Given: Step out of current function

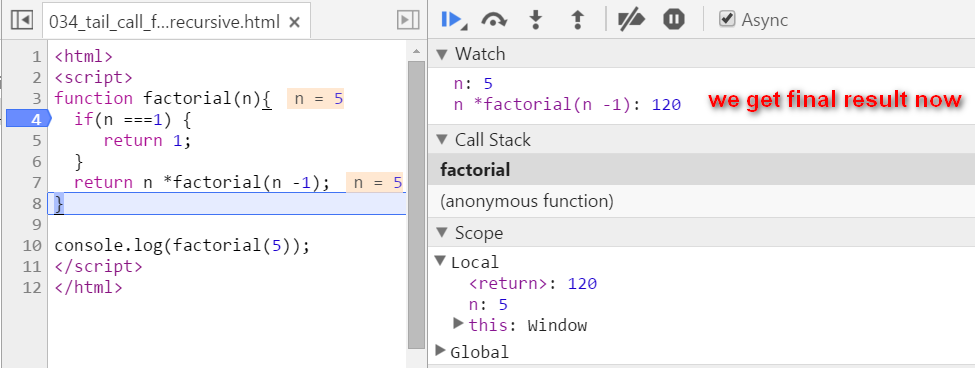Looking at the screenshot, I should point(578,20).
